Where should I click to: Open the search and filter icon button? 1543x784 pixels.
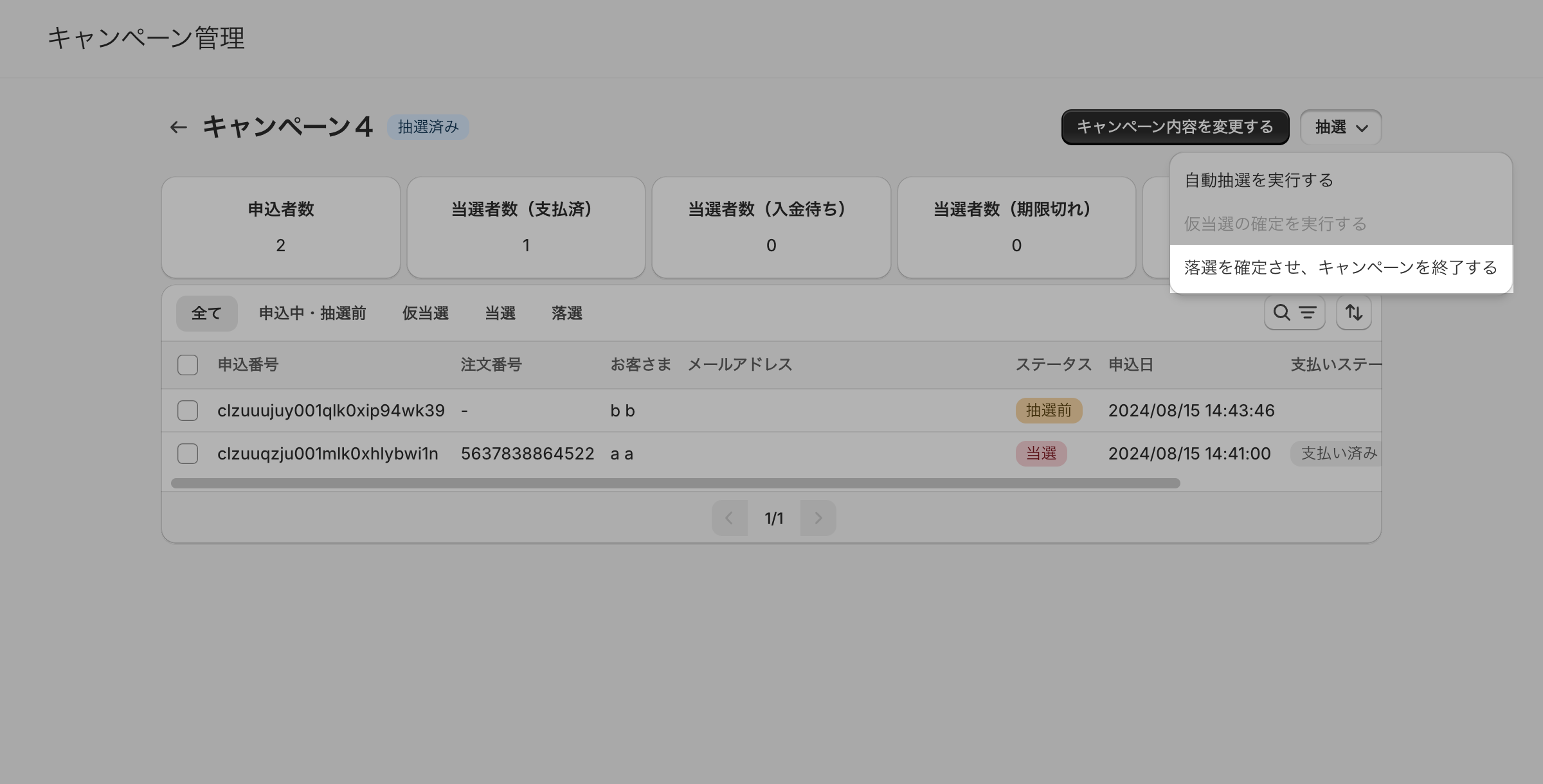click(1294, 313)
